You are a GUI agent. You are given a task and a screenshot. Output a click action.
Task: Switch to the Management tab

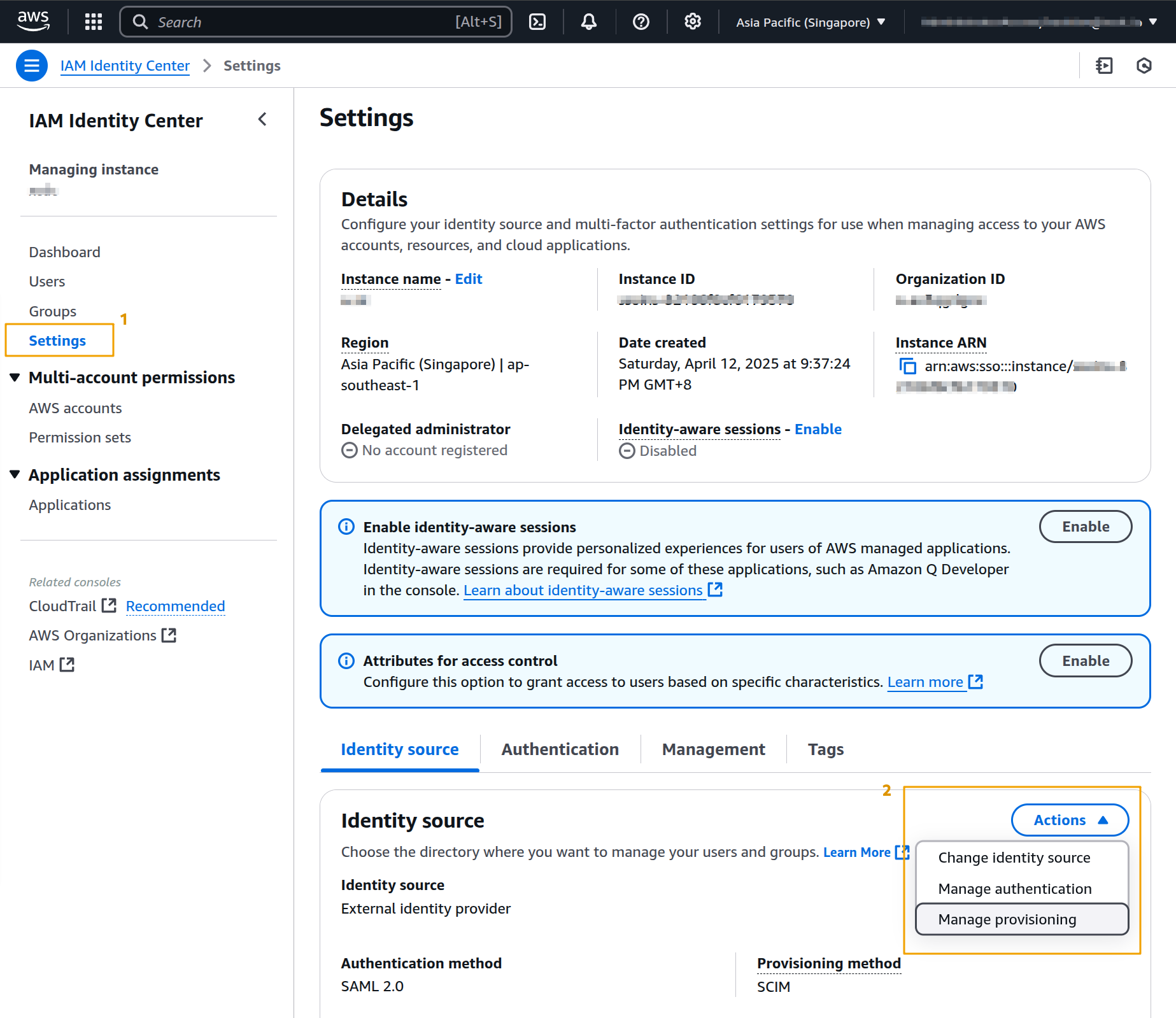(x=714, y=749)
